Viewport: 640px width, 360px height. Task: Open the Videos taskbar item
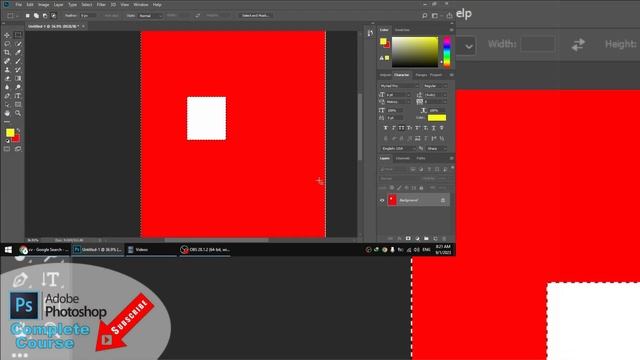151,249
